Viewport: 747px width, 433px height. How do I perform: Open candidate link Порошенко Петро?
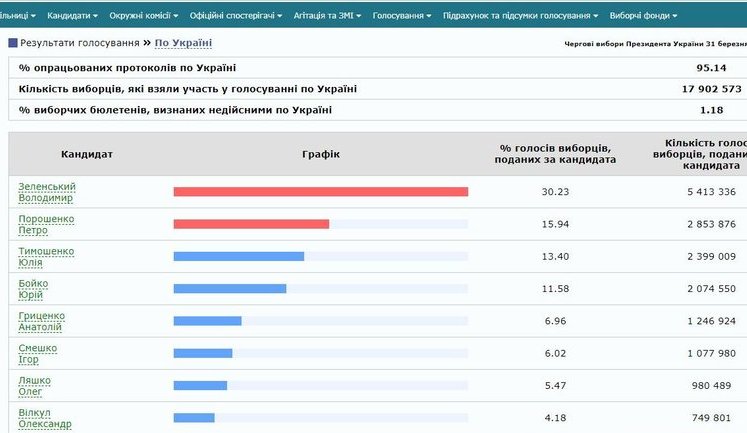coord(46,224)
